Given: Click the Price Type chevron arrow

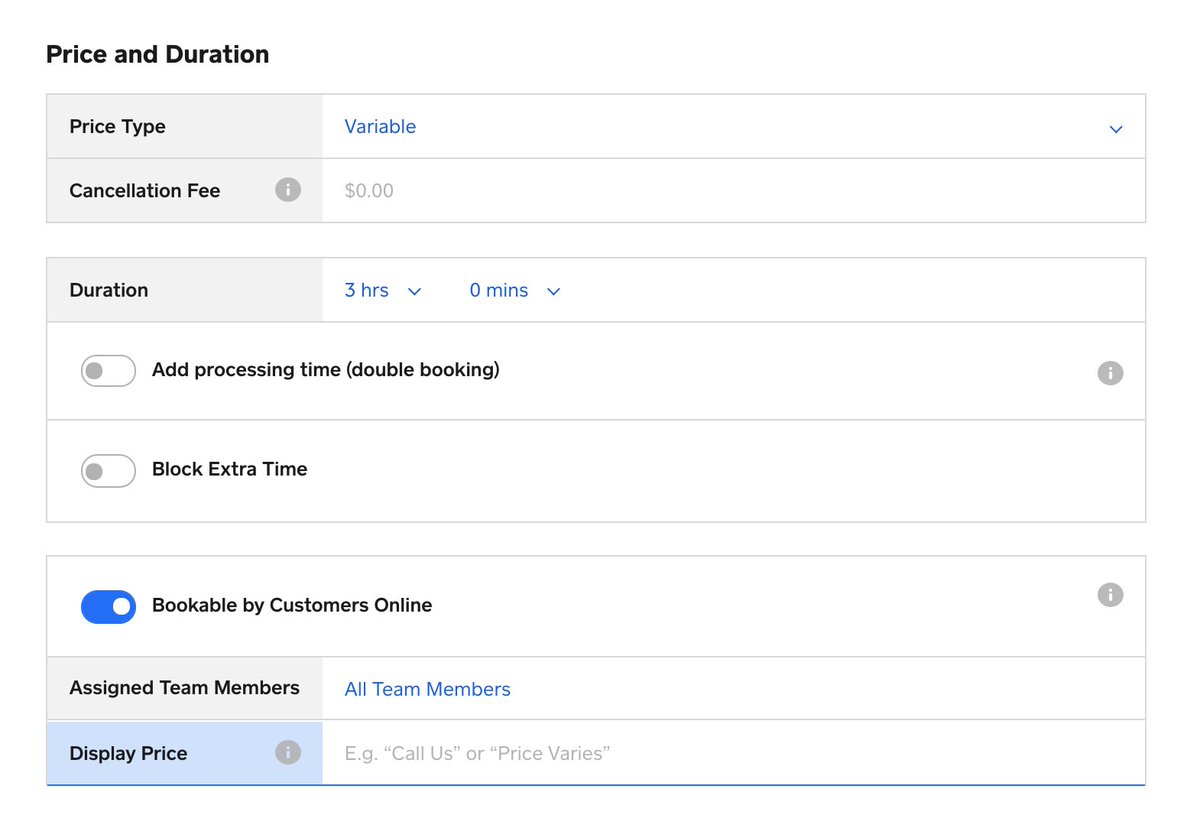Looking at the screenshot, I should click(1116, 129).
